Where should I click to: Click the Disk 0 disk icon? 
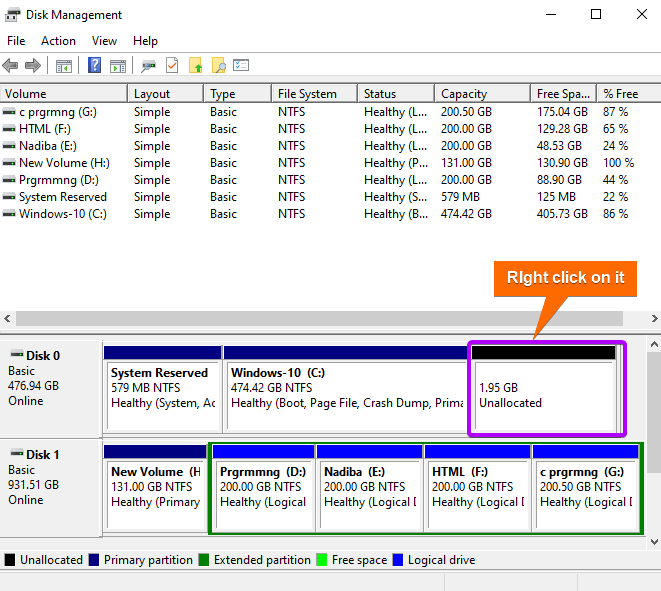tap(17, 354)
